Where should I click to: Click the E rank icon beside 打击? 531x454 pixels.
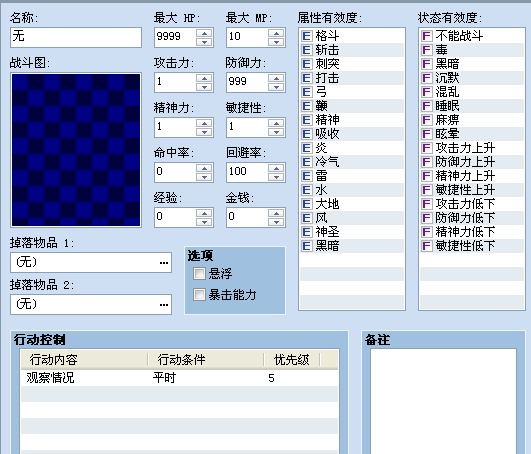[306, 78]
